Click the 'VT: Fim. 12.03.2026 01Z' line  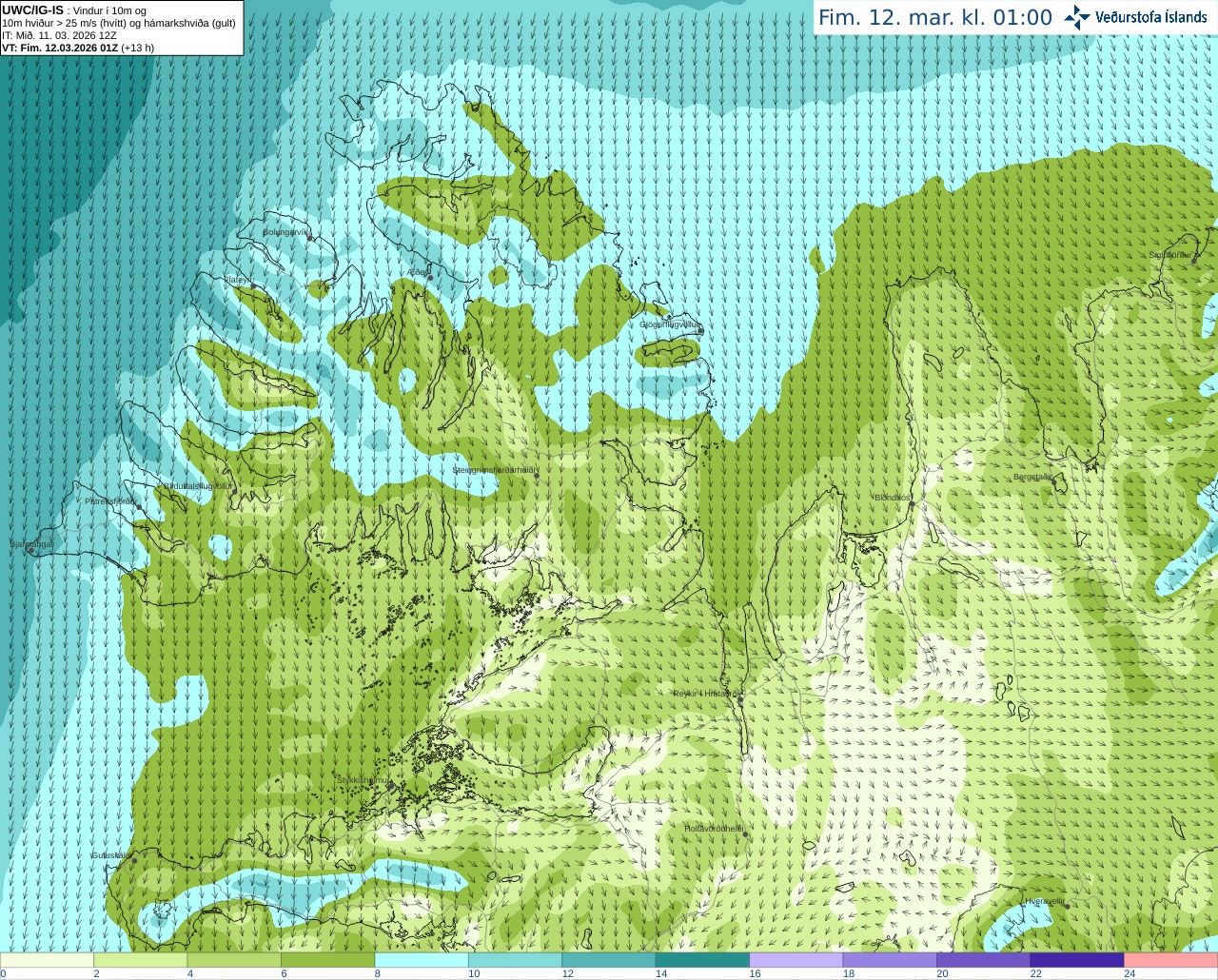tap(78, 48)
